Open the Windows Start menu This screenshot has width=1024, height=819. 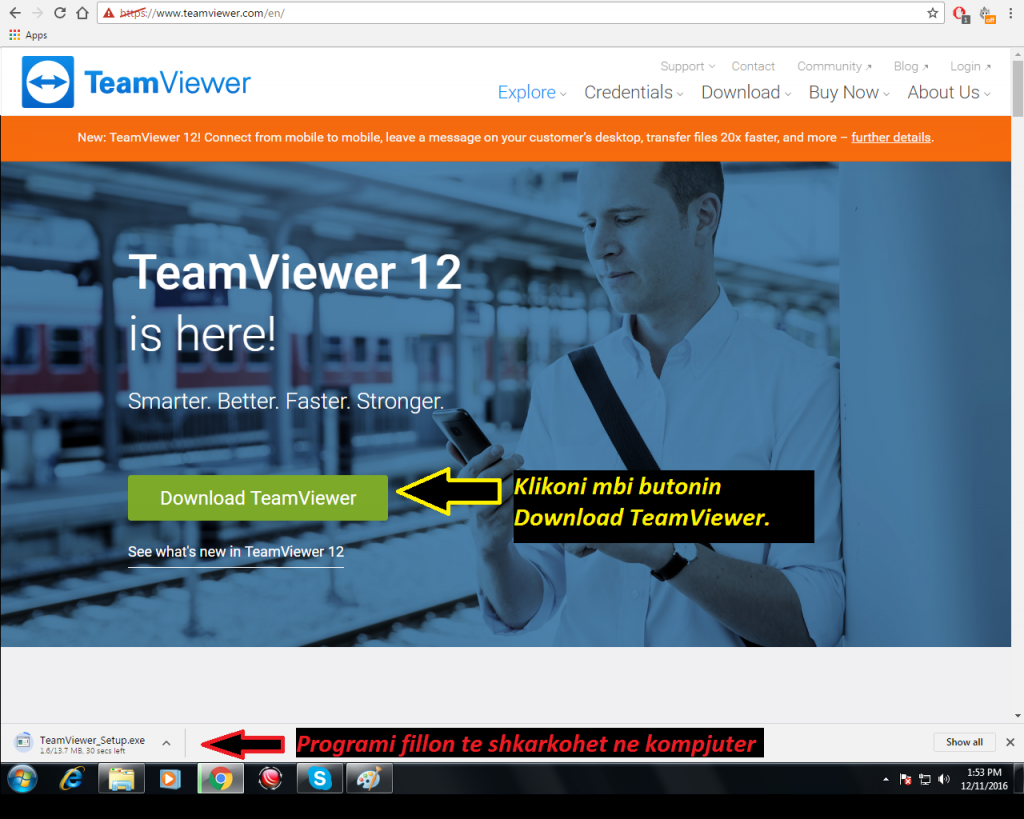click(x=22, y=779)
